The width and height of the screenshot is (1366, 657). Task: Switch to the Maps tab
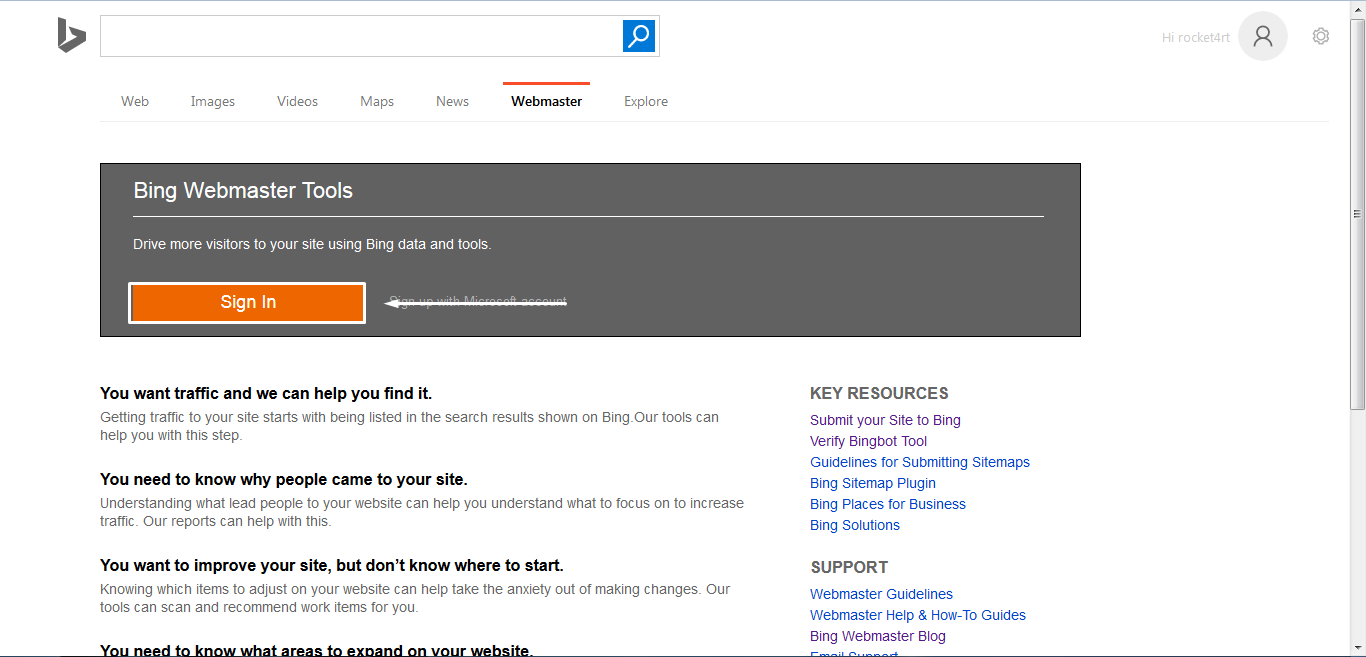click(377, 101)
